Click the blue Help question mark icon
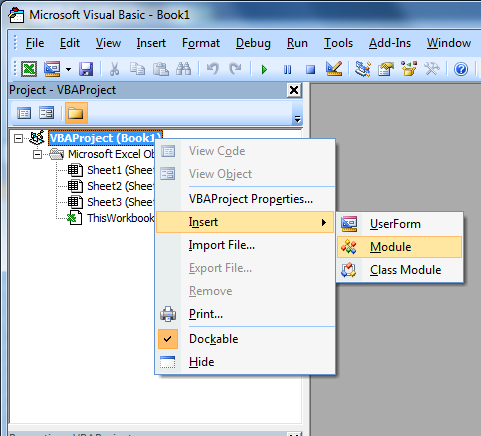The height and width of the screenshot is (436, 481). click(461, 69)
